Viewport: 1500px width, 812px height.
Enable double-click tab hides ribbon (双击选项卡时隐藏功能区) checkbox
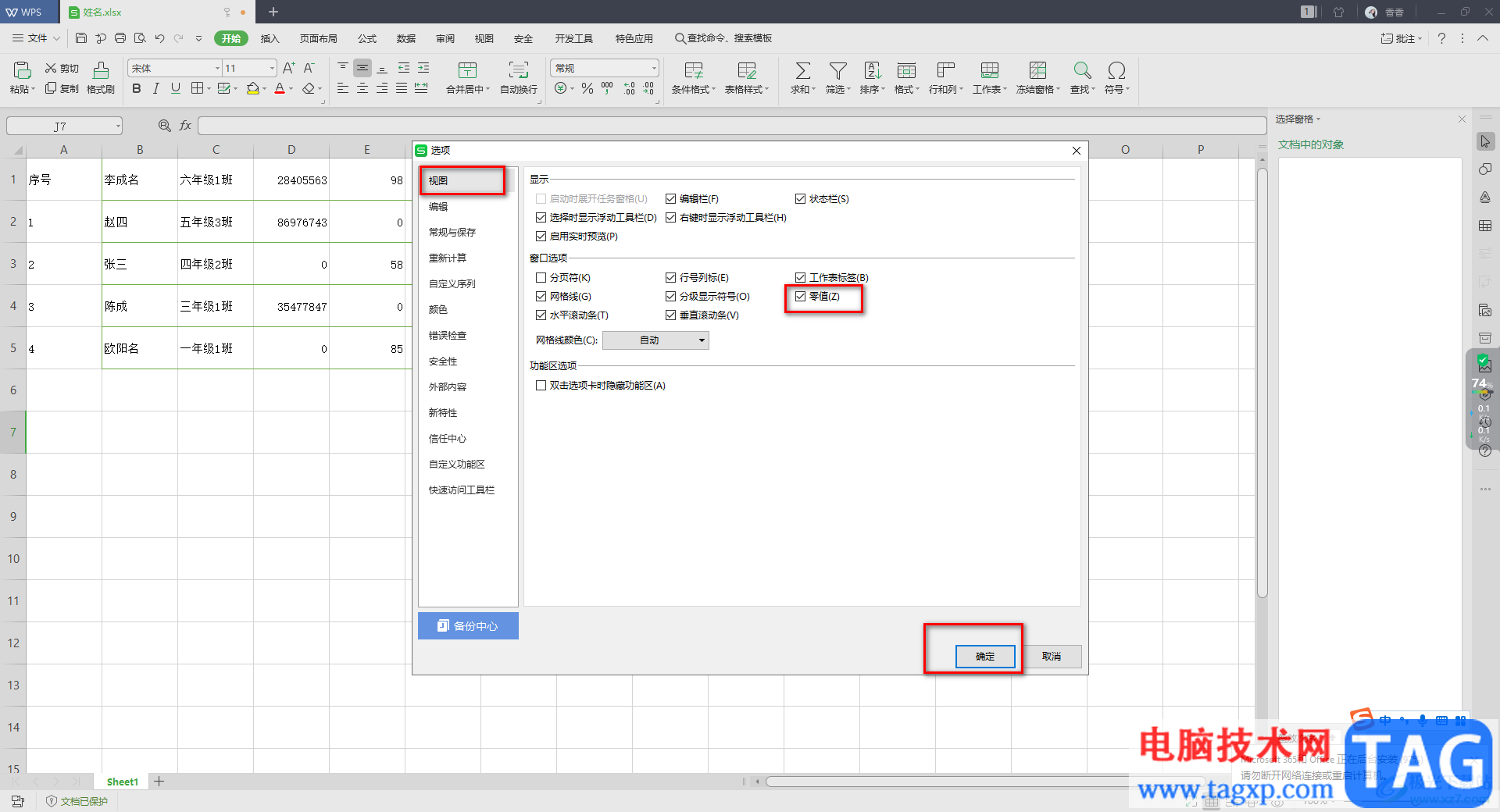coord(541,386)
